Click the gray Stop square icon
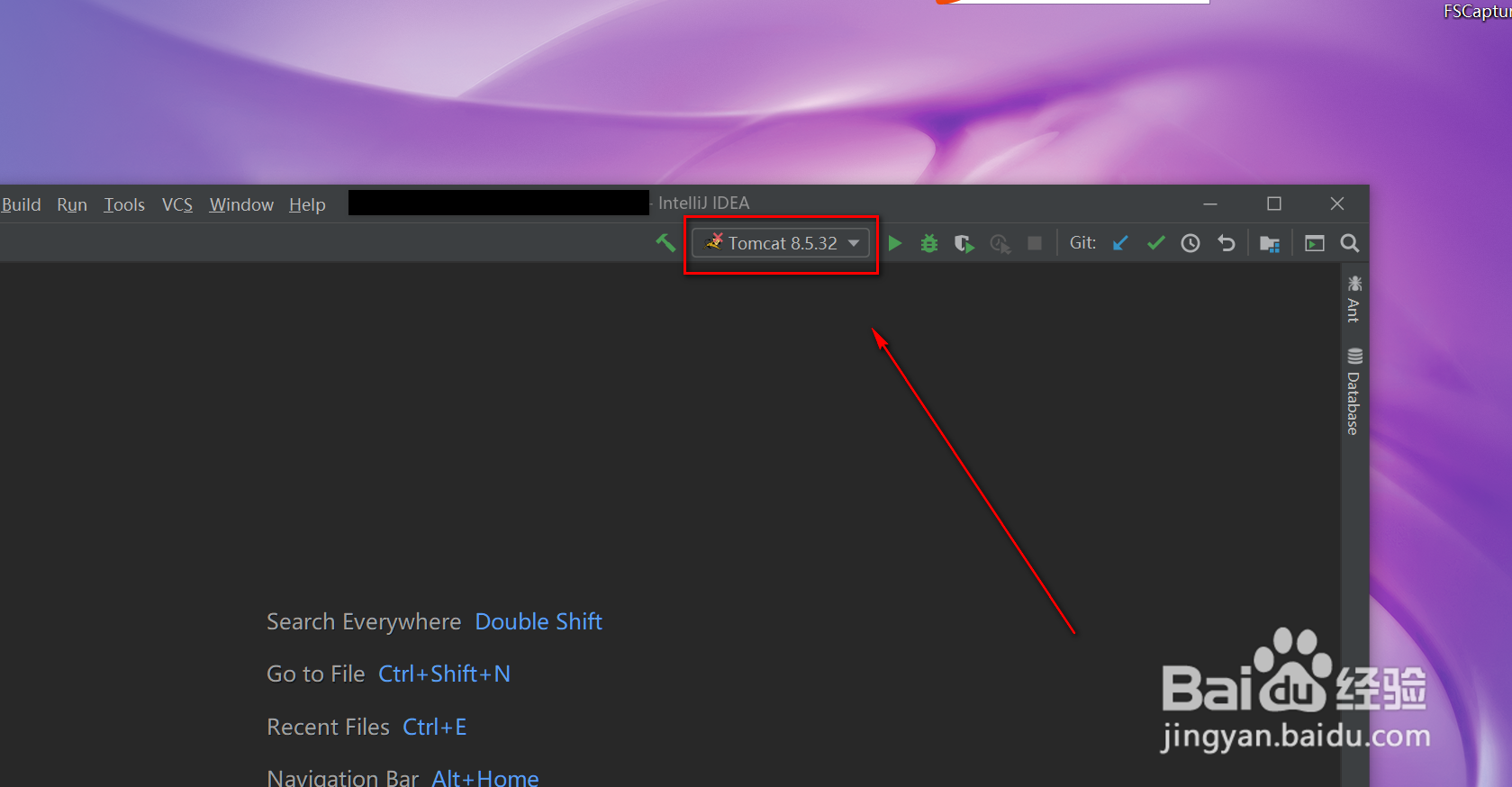The width and height of the screenshot is (1512, 787). pyautogui.click(x=1035, y=243)
